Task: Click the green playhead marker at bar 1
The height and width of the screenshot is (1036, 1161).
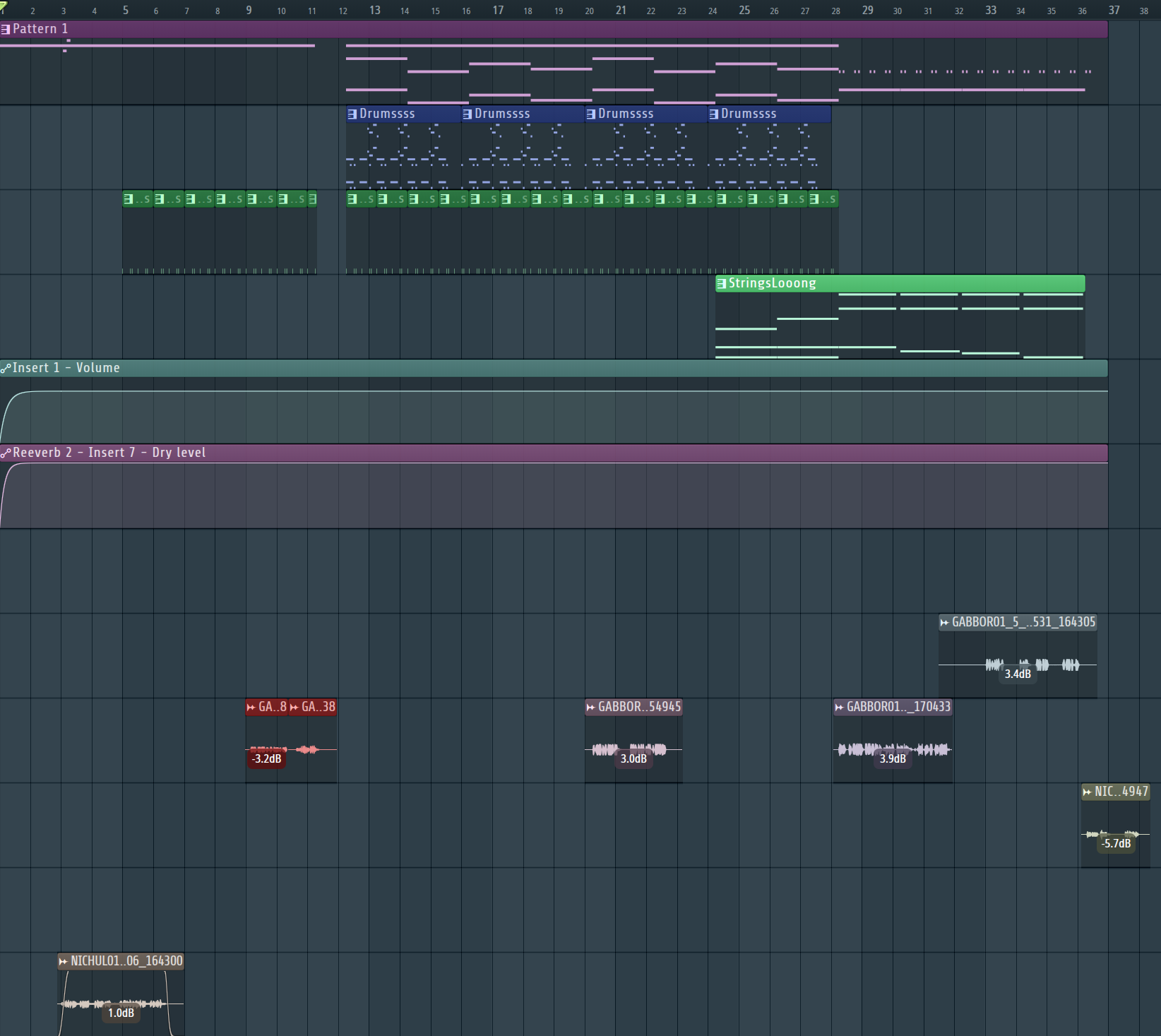Action: [x=3, y=6]
